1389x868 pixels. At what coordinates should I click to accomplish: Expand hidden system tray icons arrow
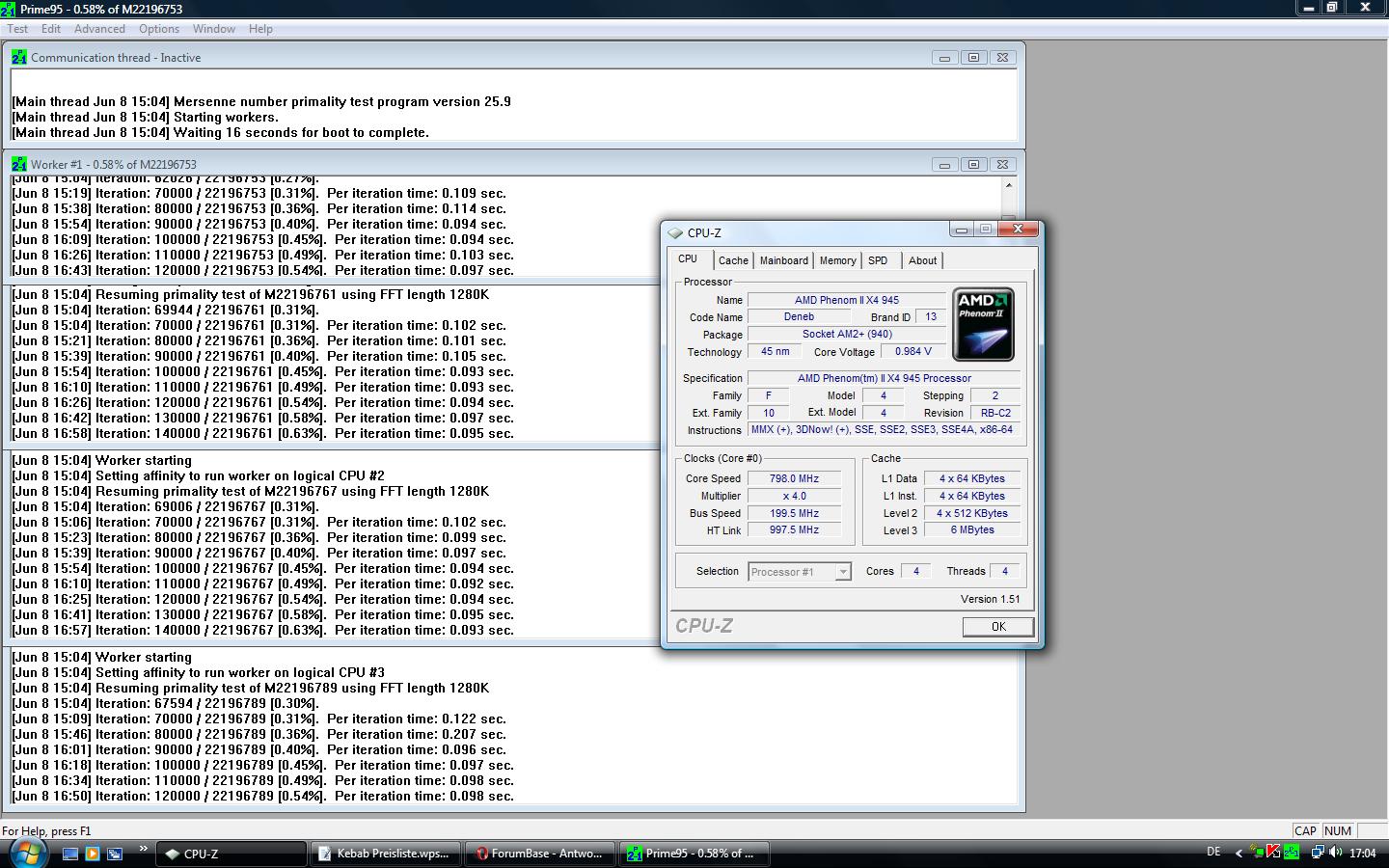pos(1240,853)
